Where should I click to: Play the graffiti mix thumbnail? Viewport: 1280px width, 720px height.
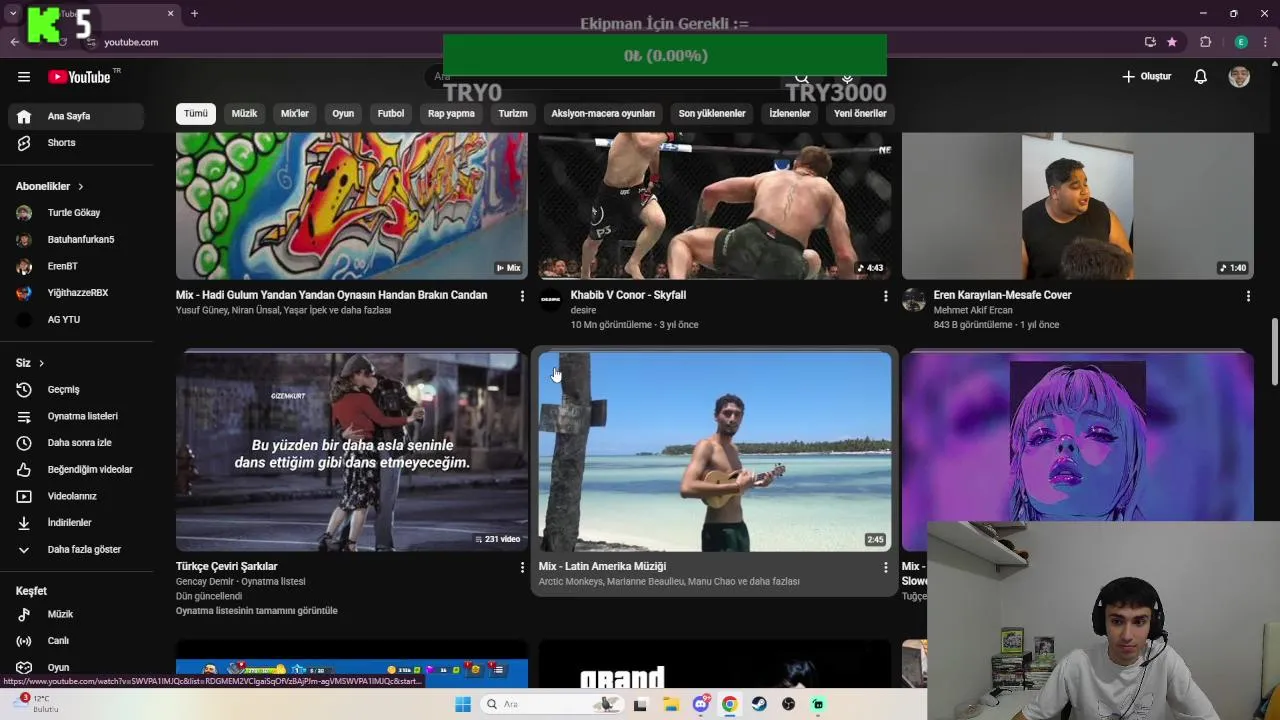[x=352, y=206]
